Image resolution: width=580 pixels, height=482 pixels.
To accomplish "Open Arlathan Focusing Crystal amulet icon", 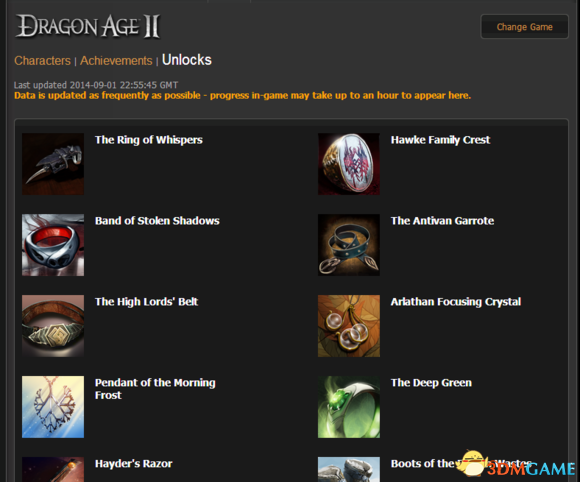I will pos(349,326).
